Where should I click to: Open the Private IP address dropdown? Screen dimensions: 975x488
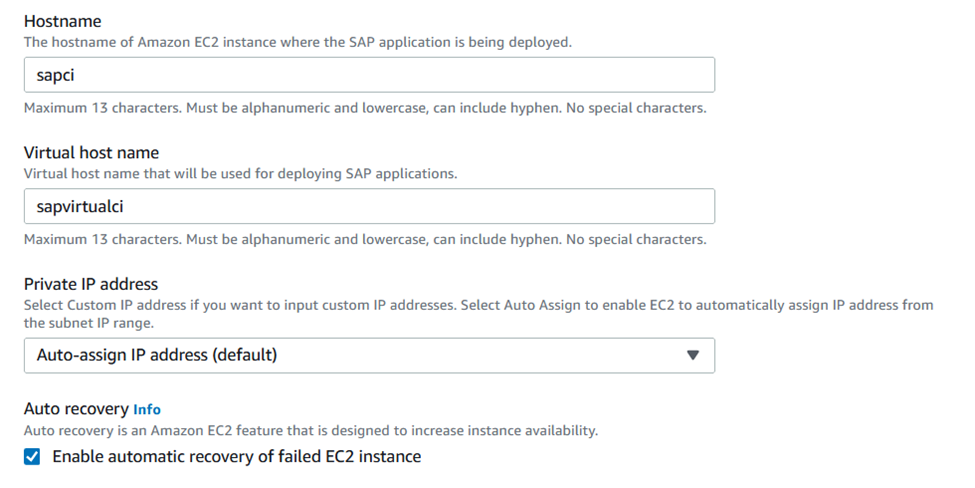(368, 355)
